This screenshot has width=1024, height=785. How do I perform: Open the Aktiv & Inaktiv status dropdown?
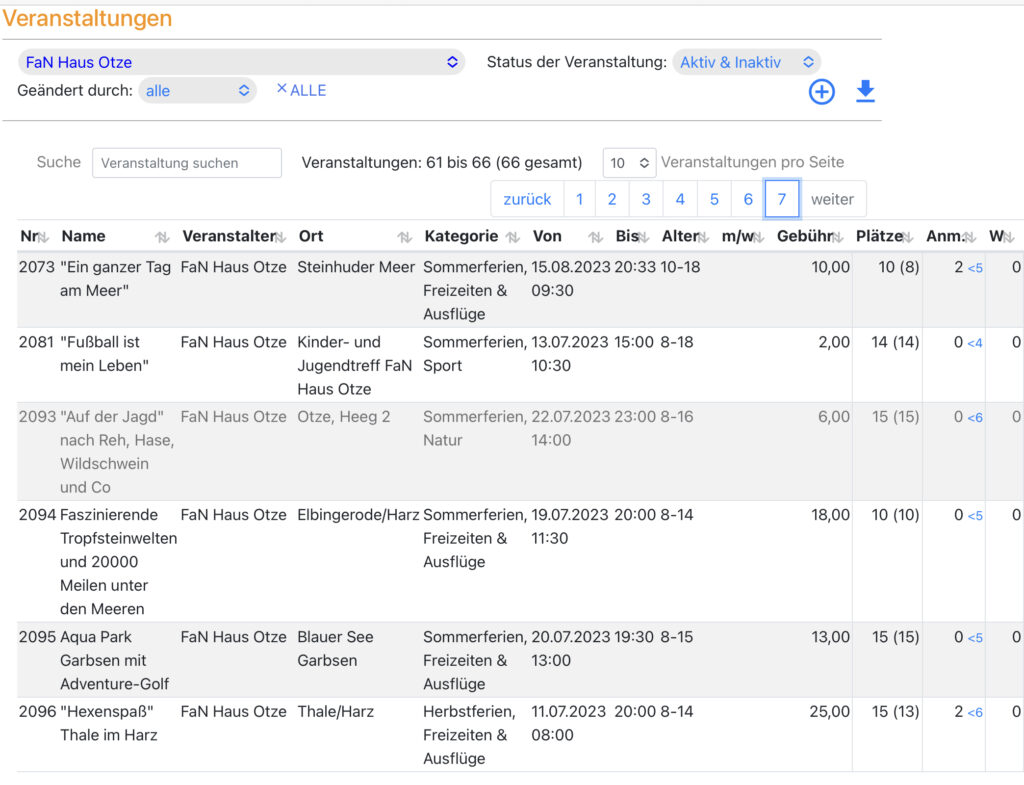coord(746,62)
